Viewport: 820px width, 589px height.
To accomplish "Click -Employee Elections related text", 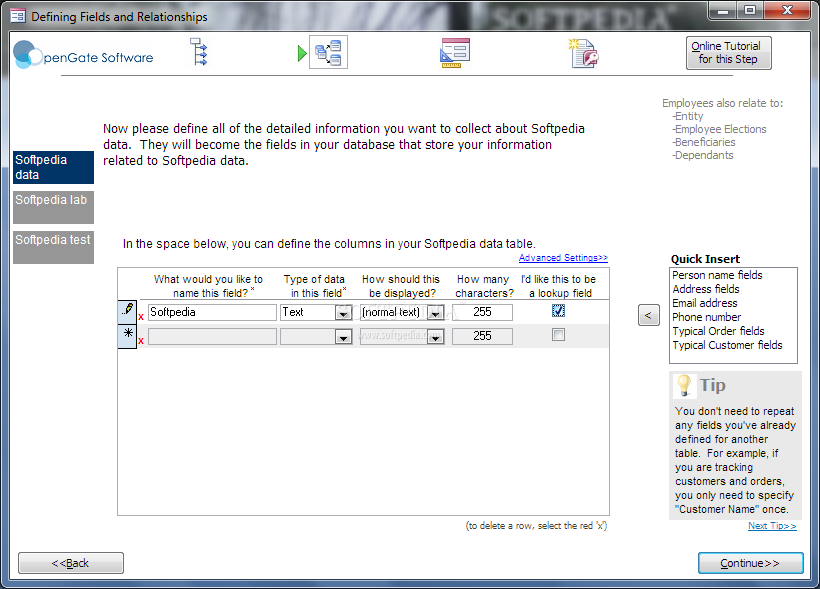I will point(719,129).
